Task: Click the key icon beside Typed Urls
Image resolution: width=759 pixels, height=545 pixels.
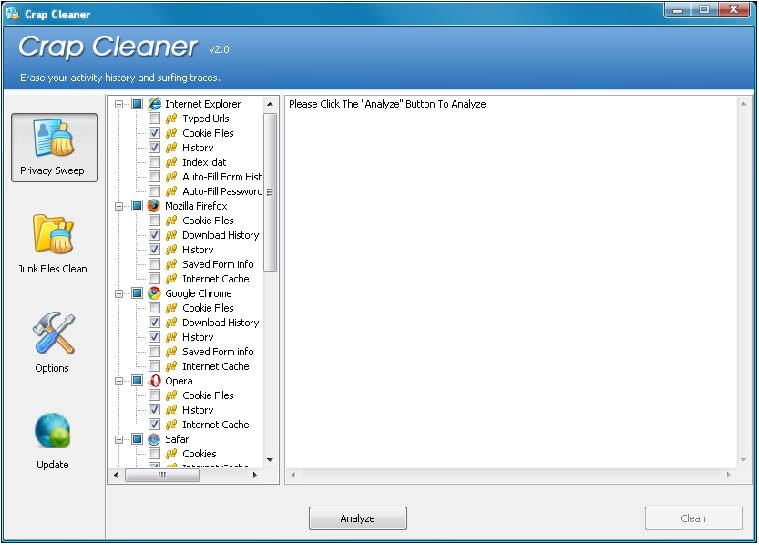Action: (171, 118)
